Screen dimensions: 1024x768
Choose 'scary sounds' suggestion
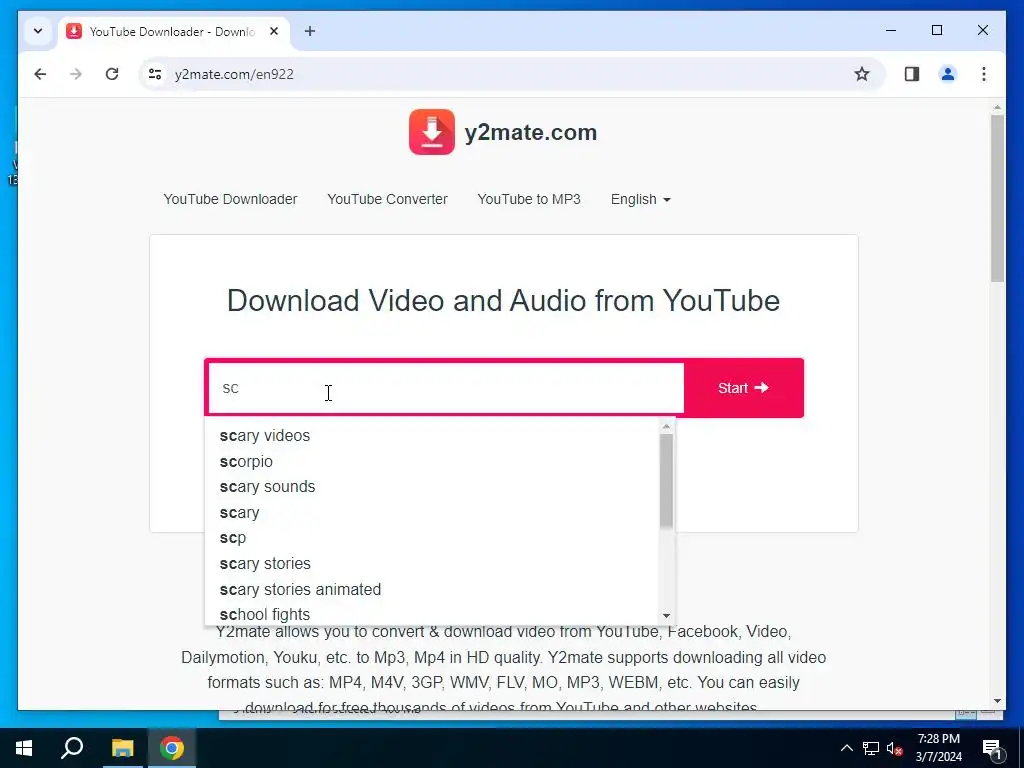click(432, 487)
